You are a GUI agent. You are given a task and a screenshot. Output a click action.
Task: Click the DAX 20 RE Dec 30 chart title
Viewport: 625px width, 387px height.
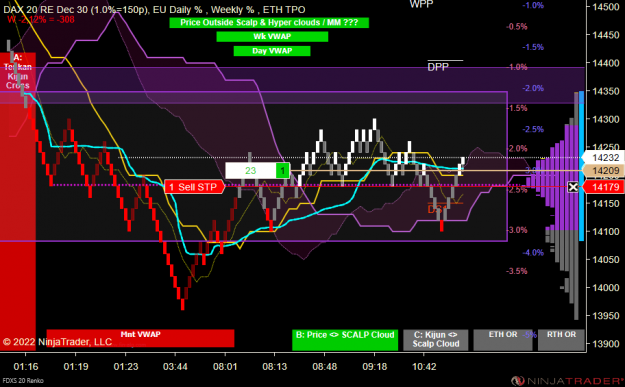154,10
